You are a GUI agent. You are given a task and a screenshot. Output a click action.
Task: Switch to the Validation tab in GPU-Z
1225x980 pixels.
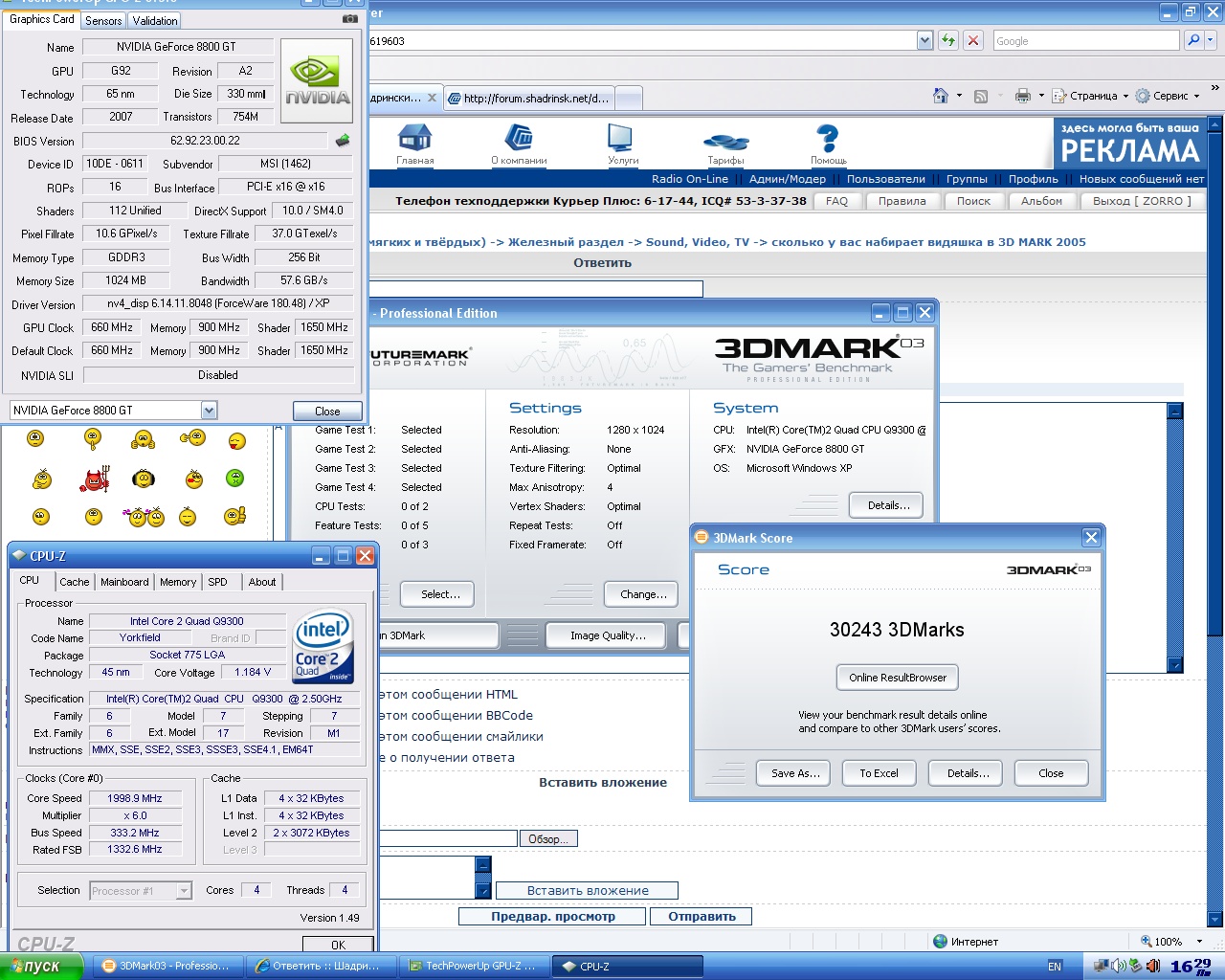(155, 20)
